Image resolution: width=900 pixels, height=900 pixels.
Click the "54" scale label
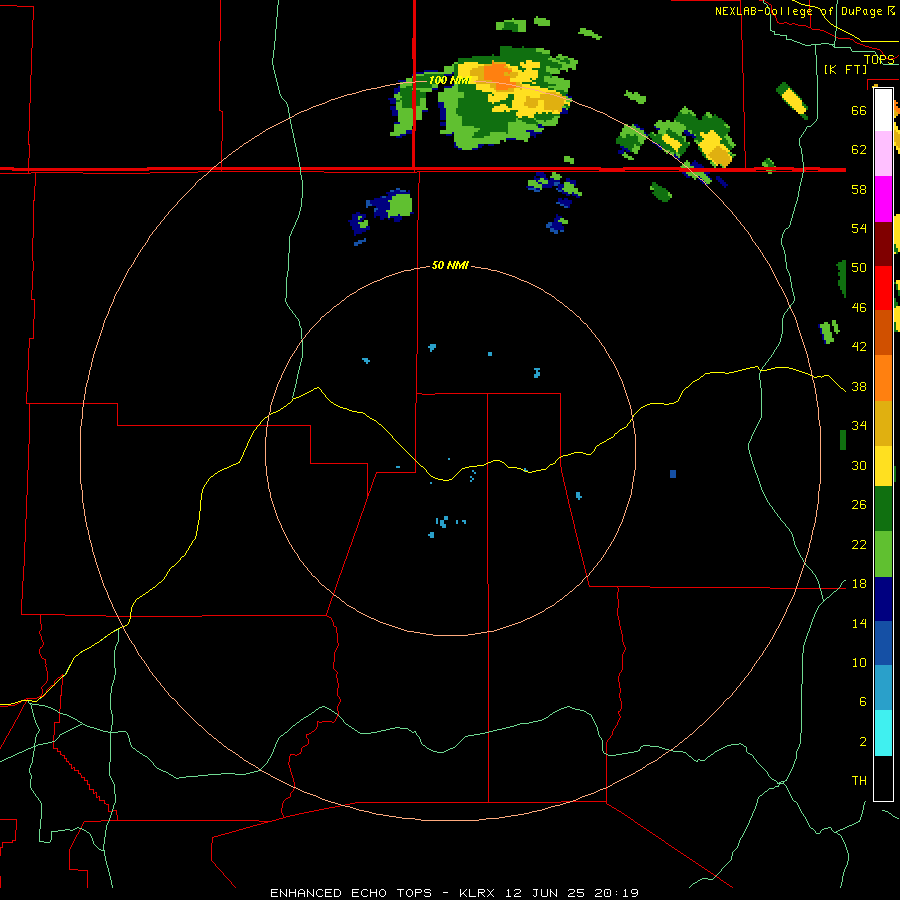pyautogui.click(x=859, y=228)
